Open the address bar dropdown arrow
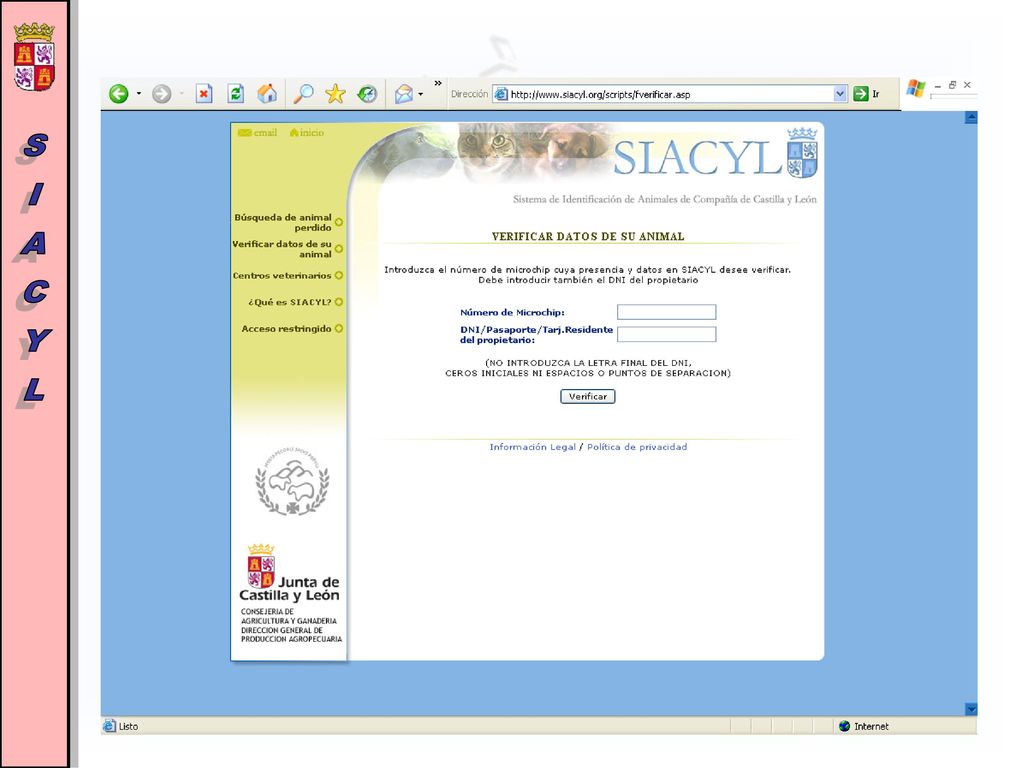Screen dimensions: 1024x768 [x=840, y=94]
